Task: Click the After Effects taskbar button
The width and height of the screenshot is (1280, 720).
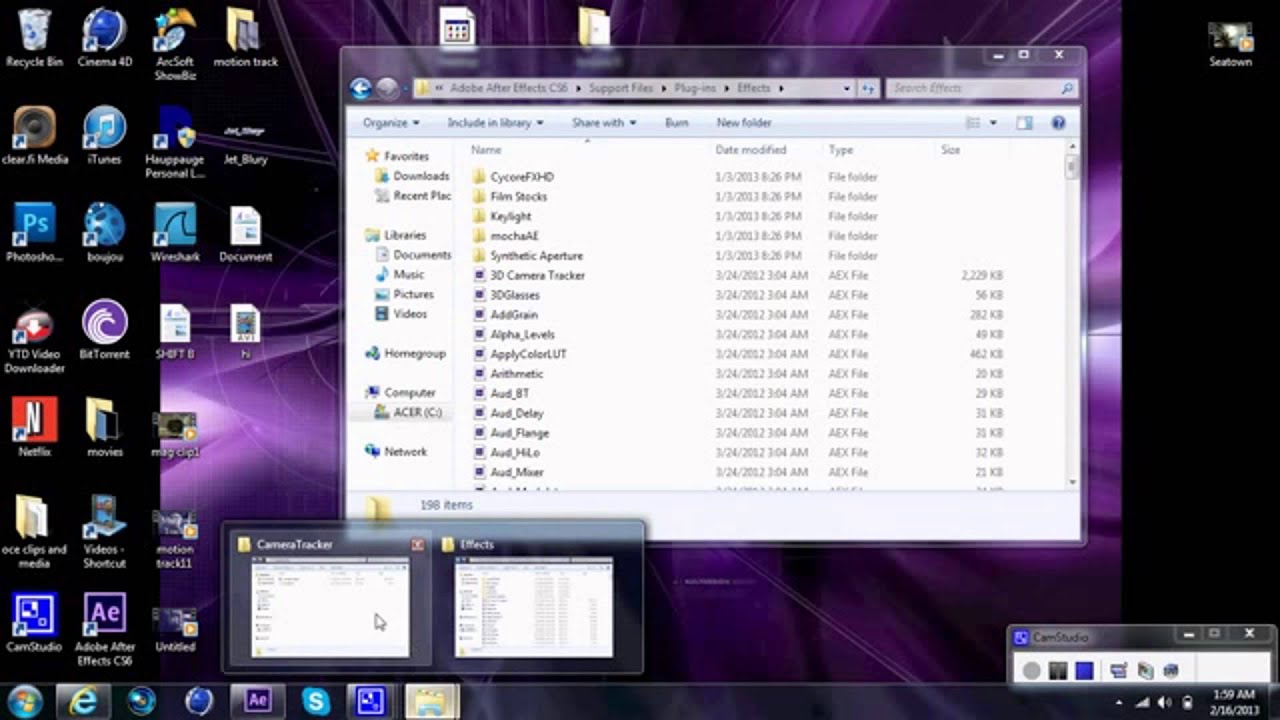Action: click(x=258, y=702)
